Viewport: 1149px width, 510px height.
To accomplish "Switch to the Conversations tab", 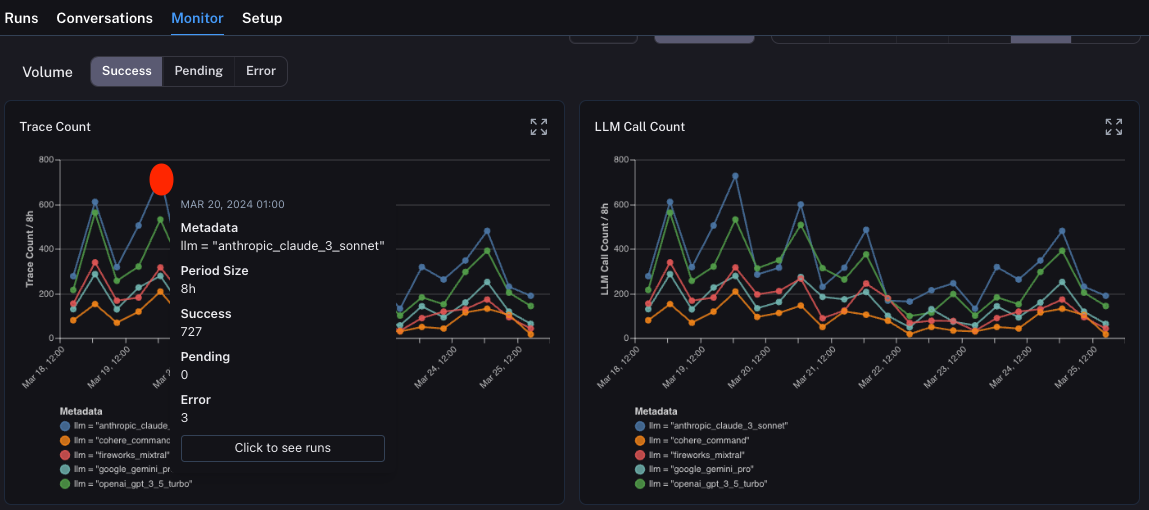I will [104, 18].
